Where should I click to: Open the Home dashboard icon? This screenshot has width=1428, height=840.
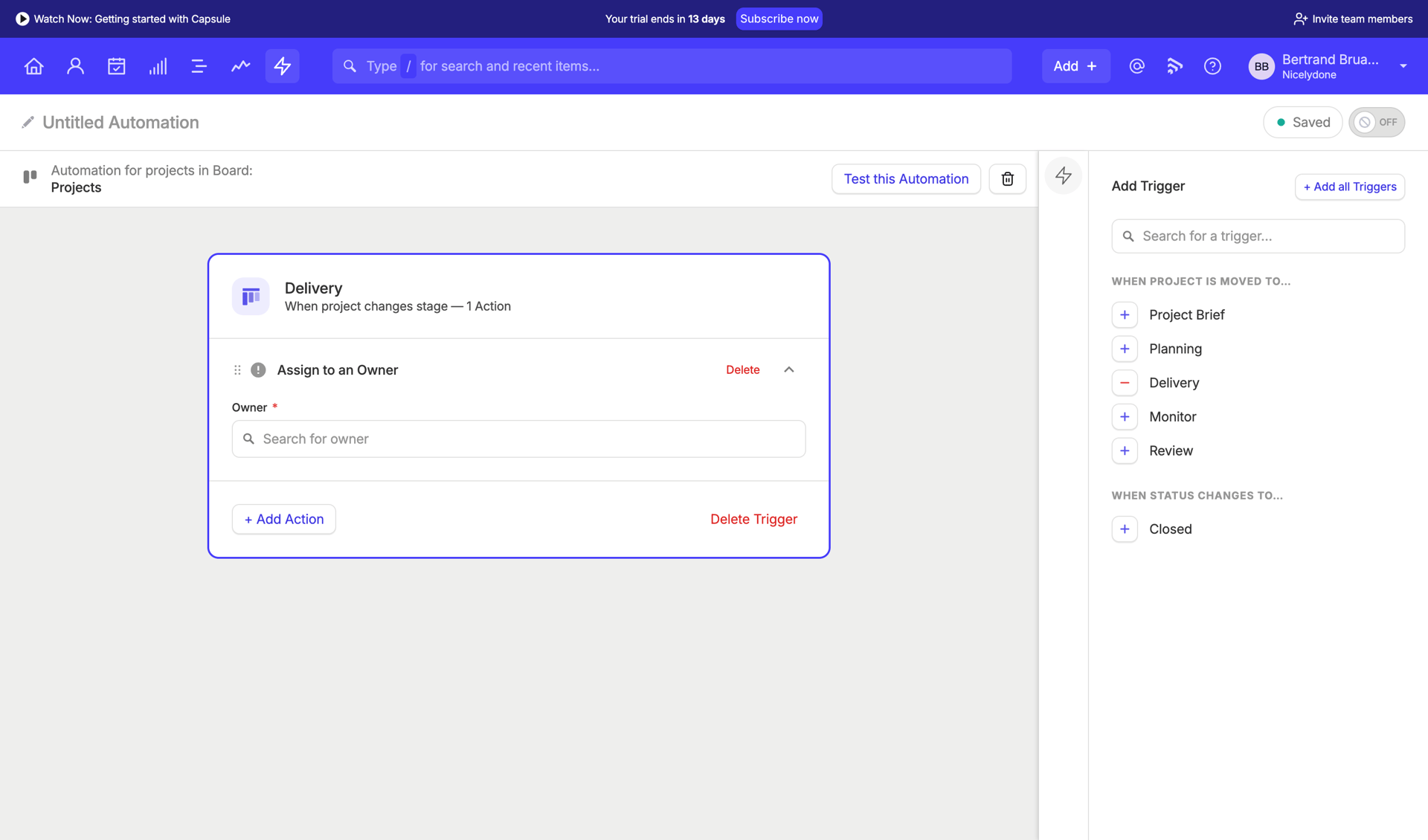pyautogui.click(x=33, y=66)
